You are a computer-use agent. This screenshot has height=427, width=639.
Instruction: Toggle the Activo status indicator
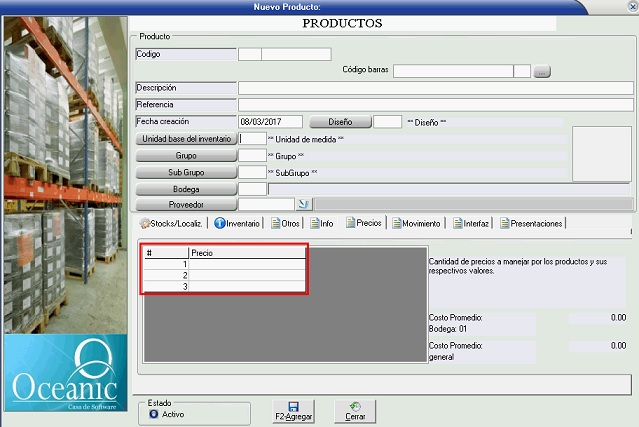coord(153,413)
